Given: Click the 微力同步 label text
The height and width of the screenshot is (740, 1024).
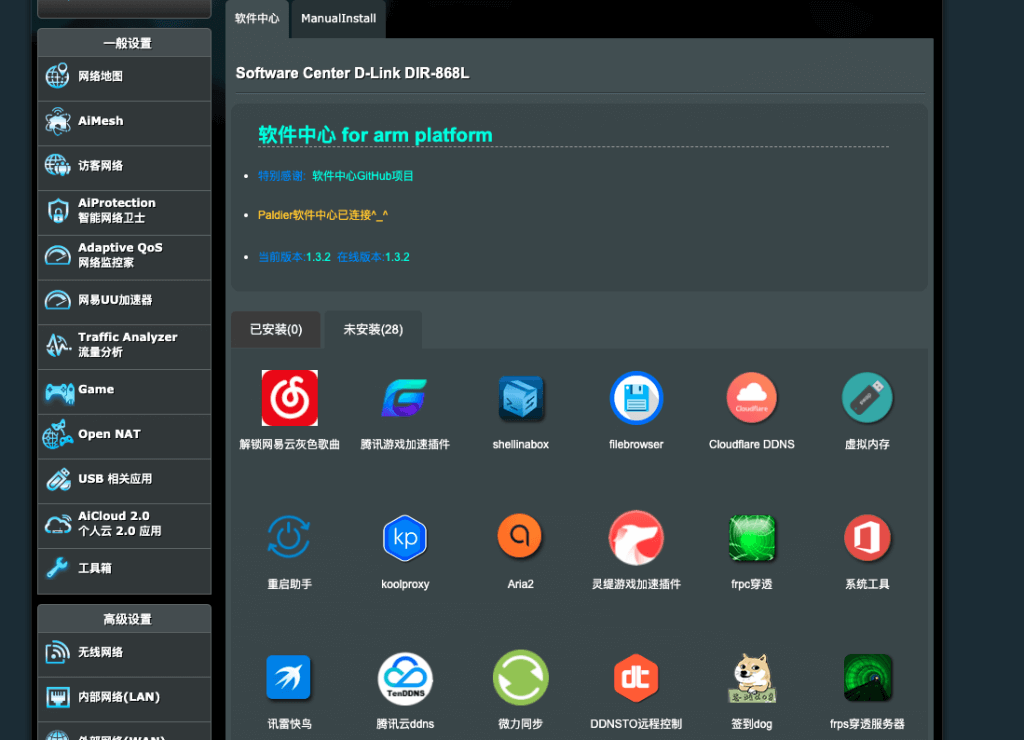Looking at the screenshot, I should tap(520, 724).
